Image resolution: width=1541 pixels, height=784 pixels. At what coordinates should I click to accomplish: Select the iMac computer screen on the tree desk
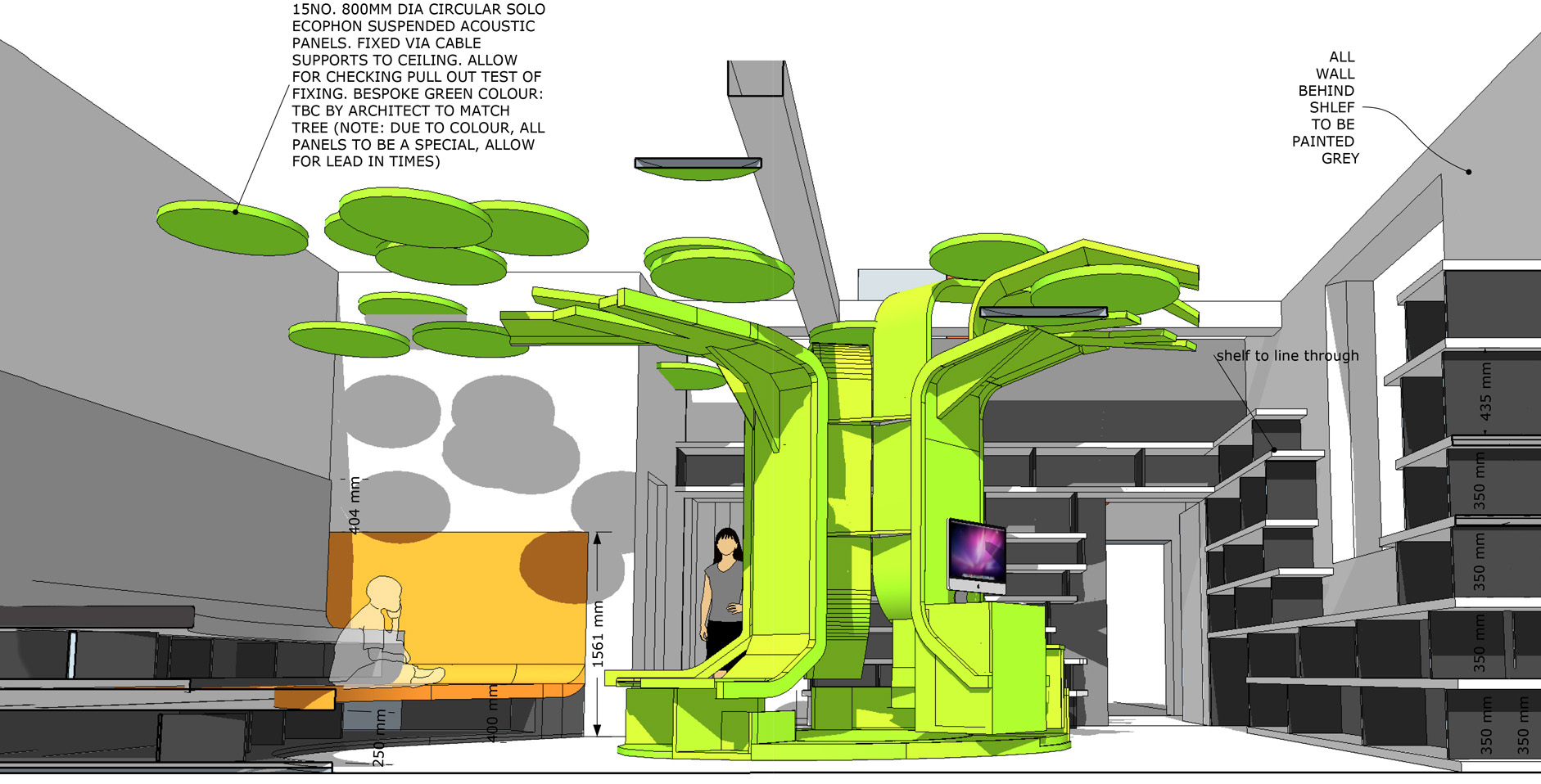[x=977, y=556]
